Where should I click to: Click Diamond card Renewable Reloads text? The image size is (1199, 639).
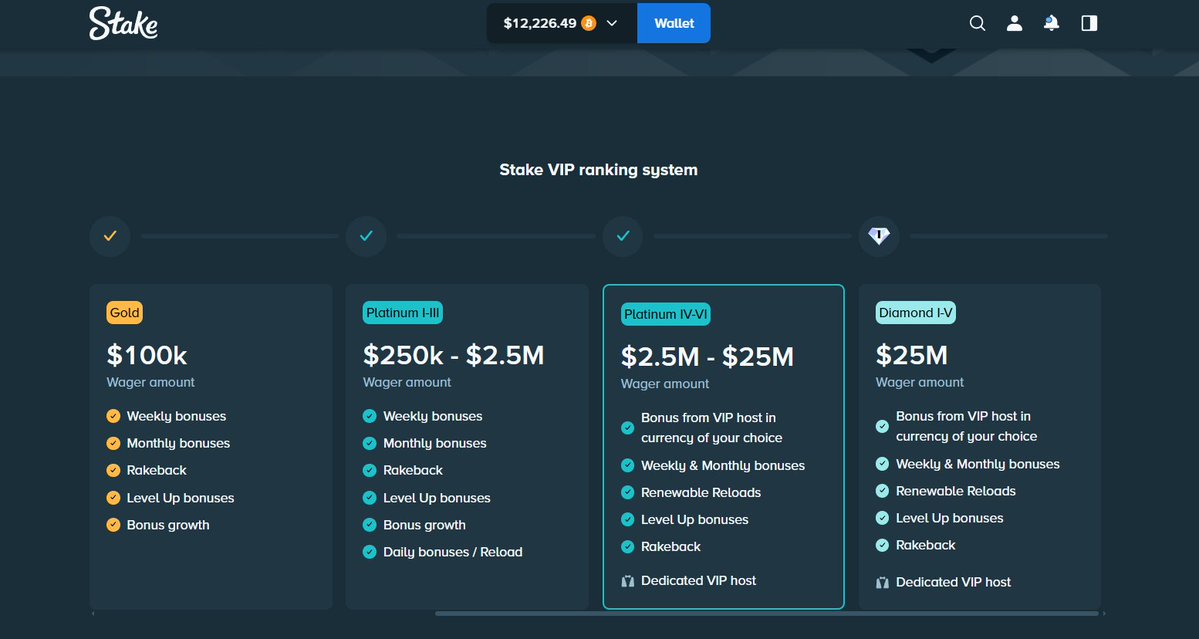point(956,491)
